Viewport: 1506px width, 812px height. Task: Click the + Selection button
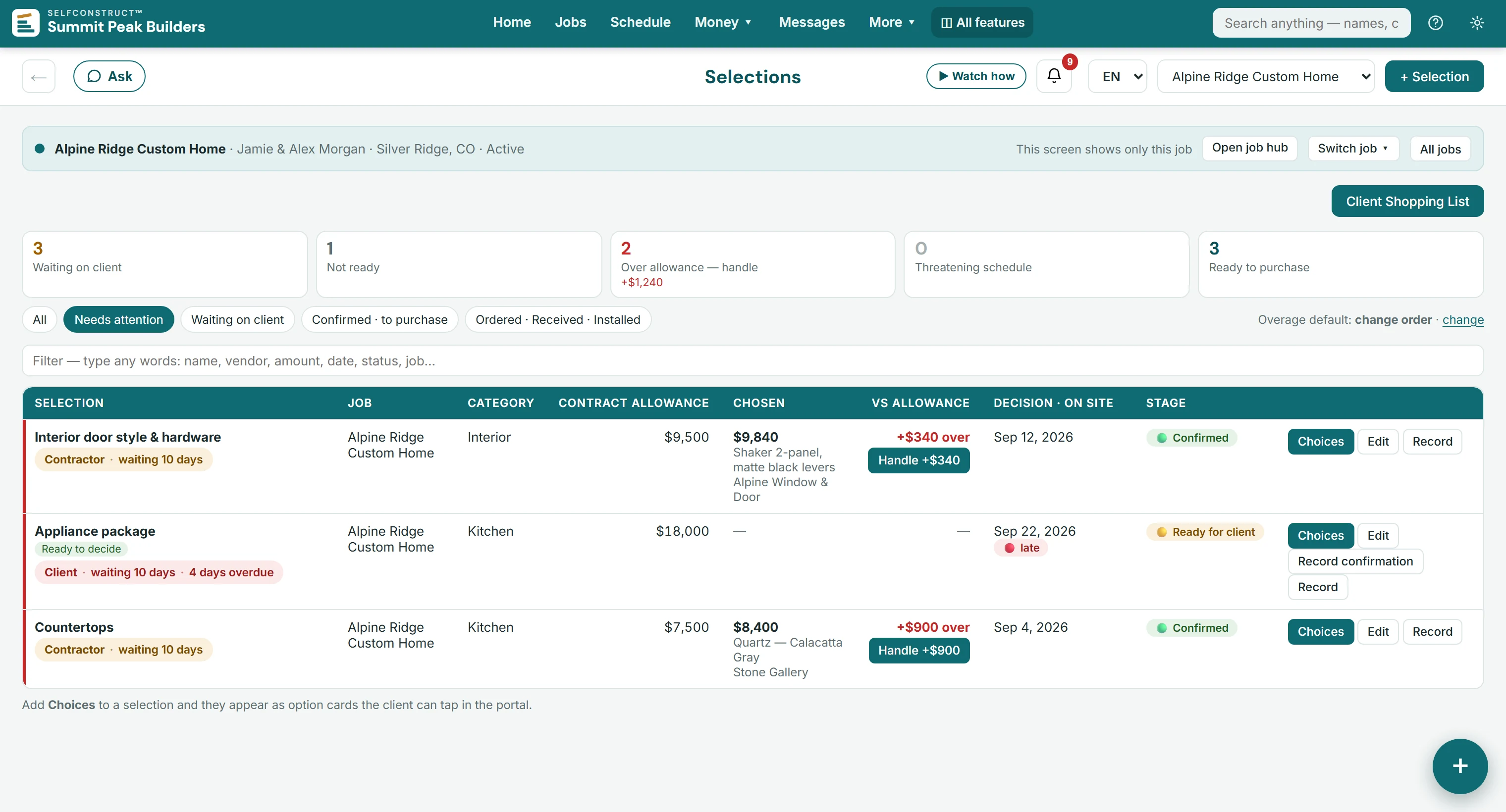1434,77
